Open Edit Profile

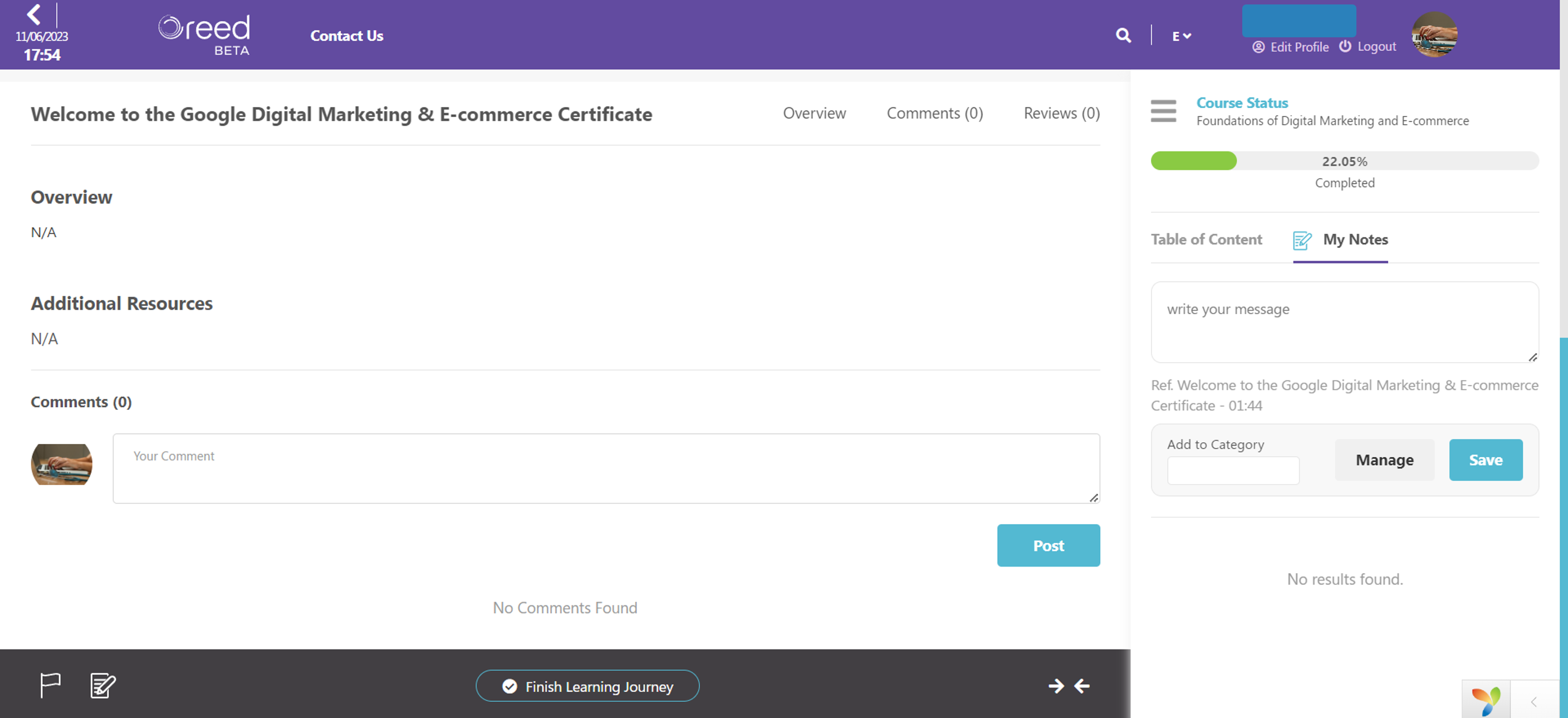pyautogui.click(x=1290, y=47)
